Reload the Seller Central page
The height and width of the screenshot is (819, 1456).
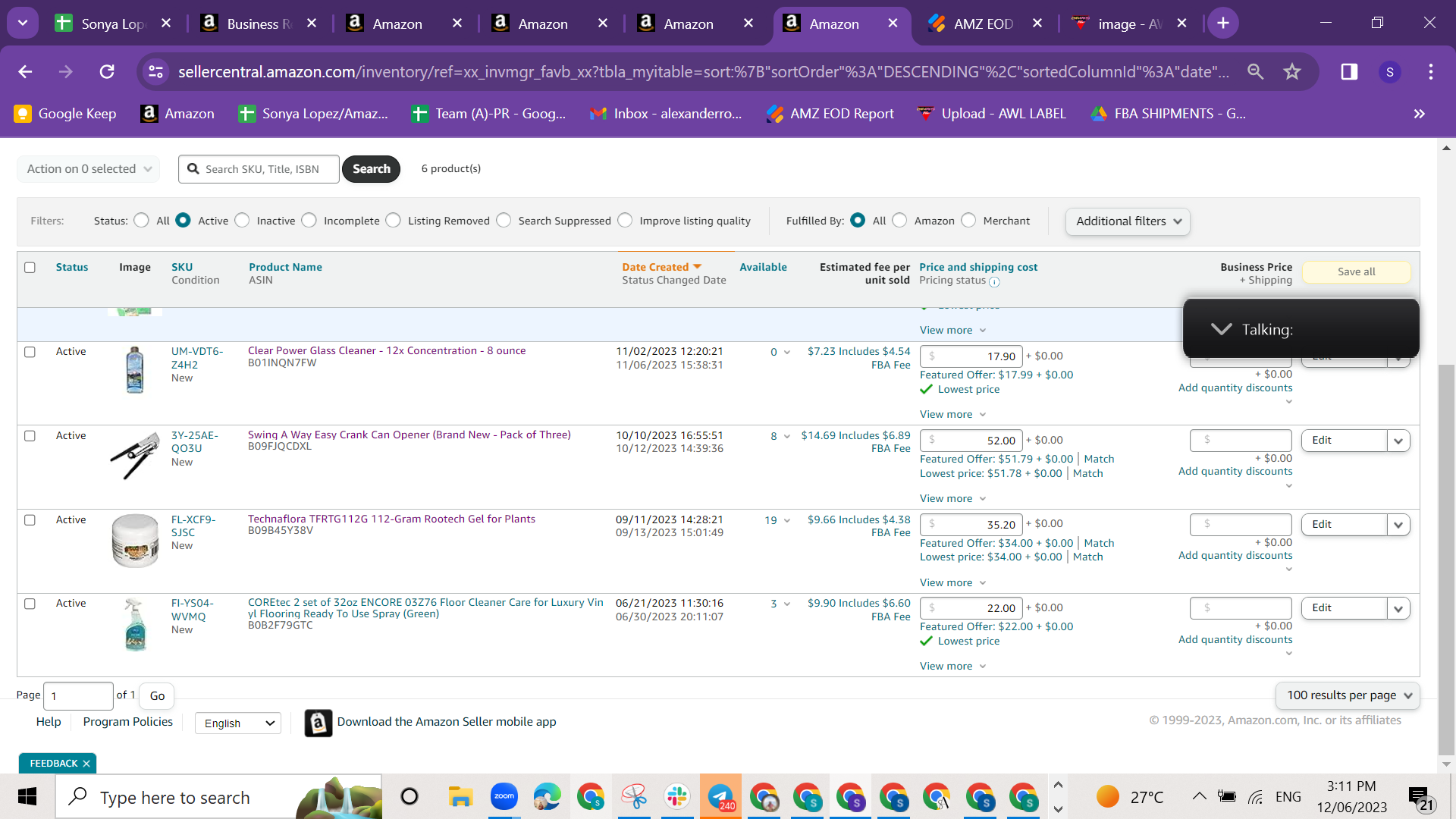(107, 71)
